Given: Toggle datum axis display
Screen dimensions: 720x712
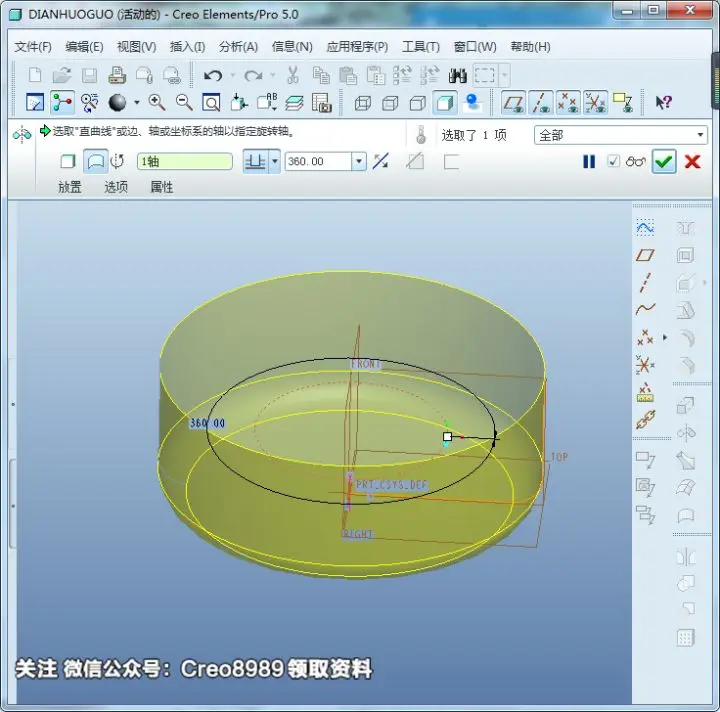Looking at the screenshot, I should tap(540, 102).
